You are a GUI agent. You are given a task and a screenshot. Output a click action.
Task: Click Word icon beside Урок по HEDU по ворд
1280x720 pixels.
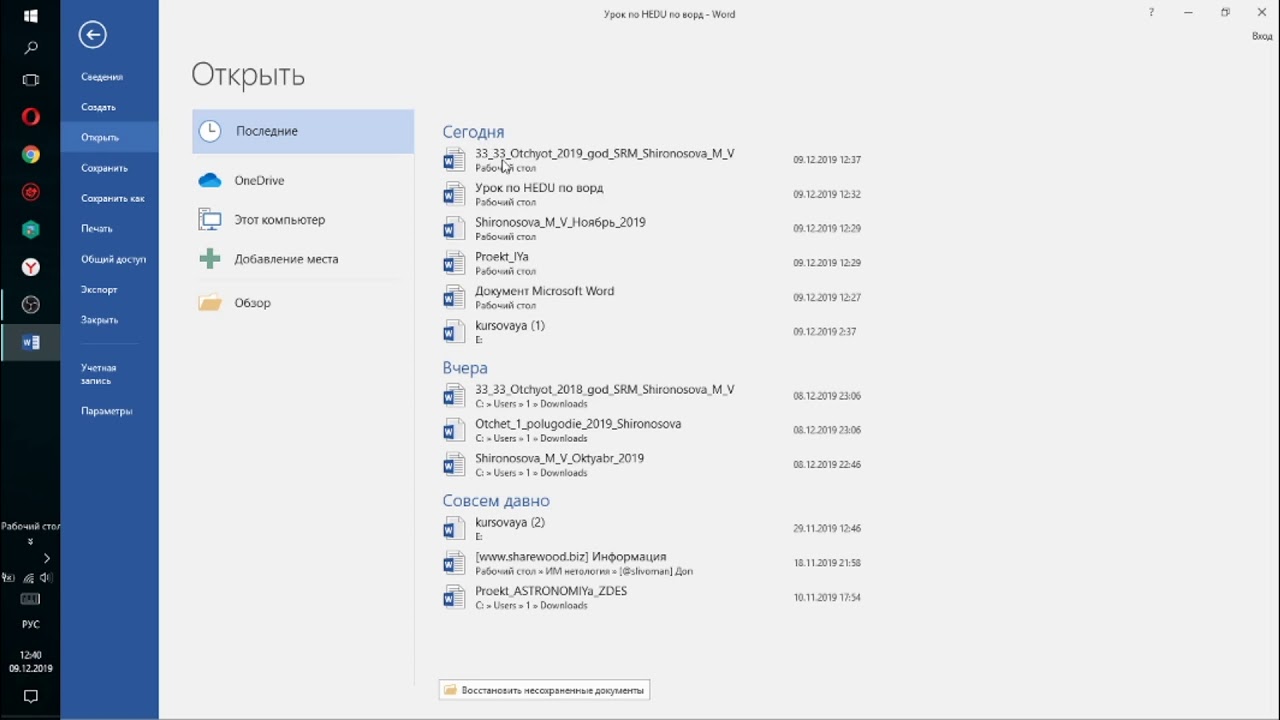pyautogui.click(x=454, y=194)
